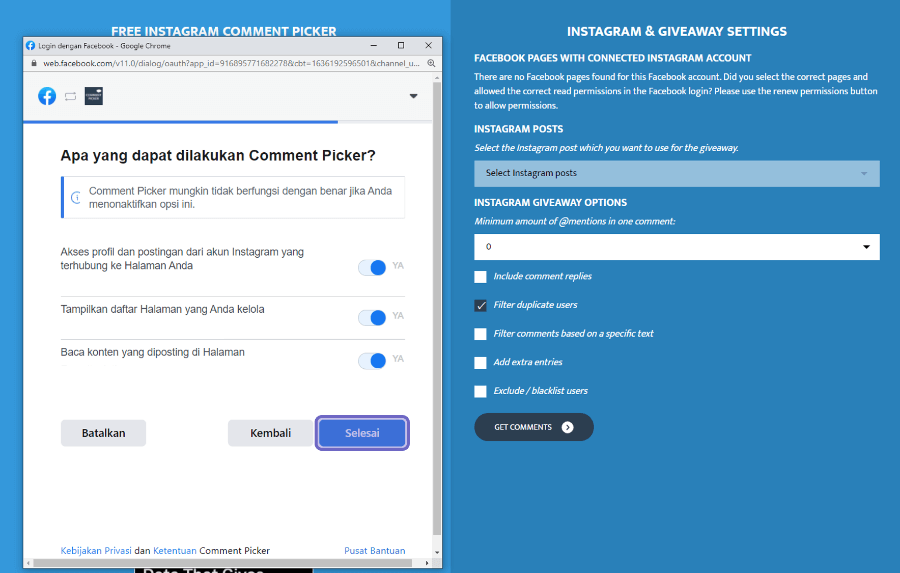This screenshot has height=573, width=900.
Task: Uncheck Filter duplicate users checkbox
Action: 480,305
